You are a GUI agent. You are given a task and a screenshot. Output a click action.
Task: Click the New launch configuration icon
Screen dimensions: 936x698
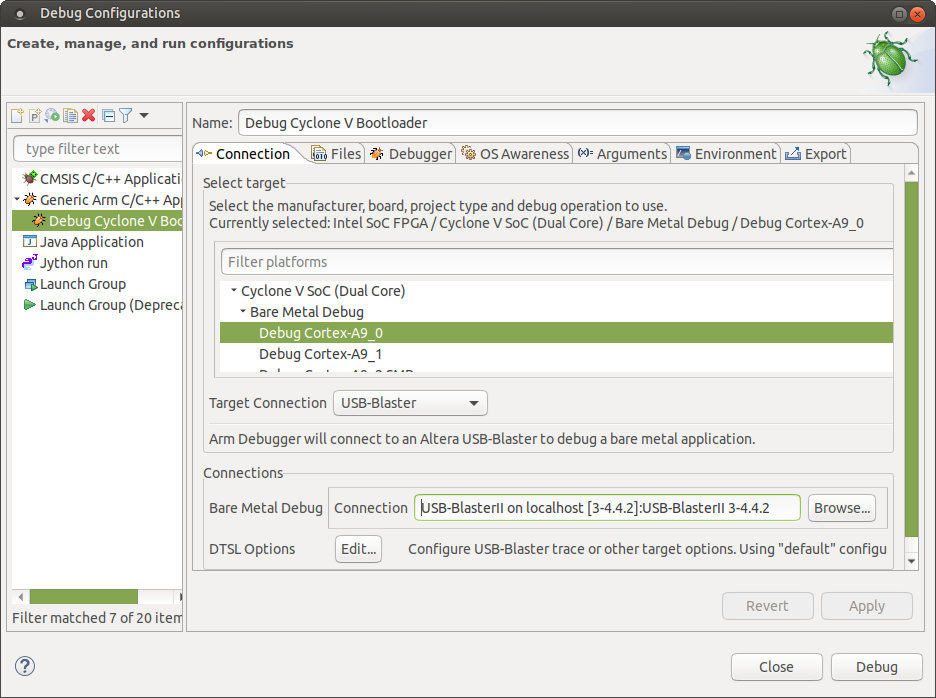tap(17, 116)
